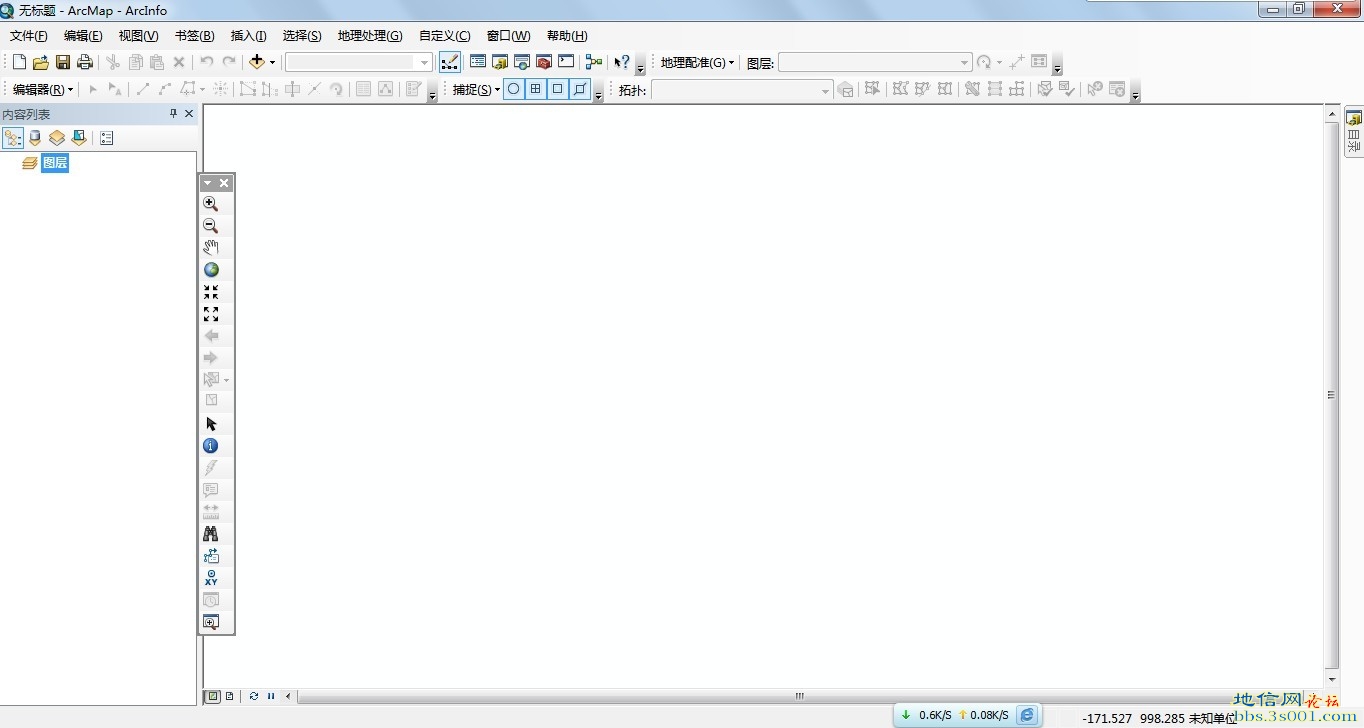Click Fixed Zoom Out outward arrows icon
The width and height of the screenshot is (1364, 728).
(211, 313)
